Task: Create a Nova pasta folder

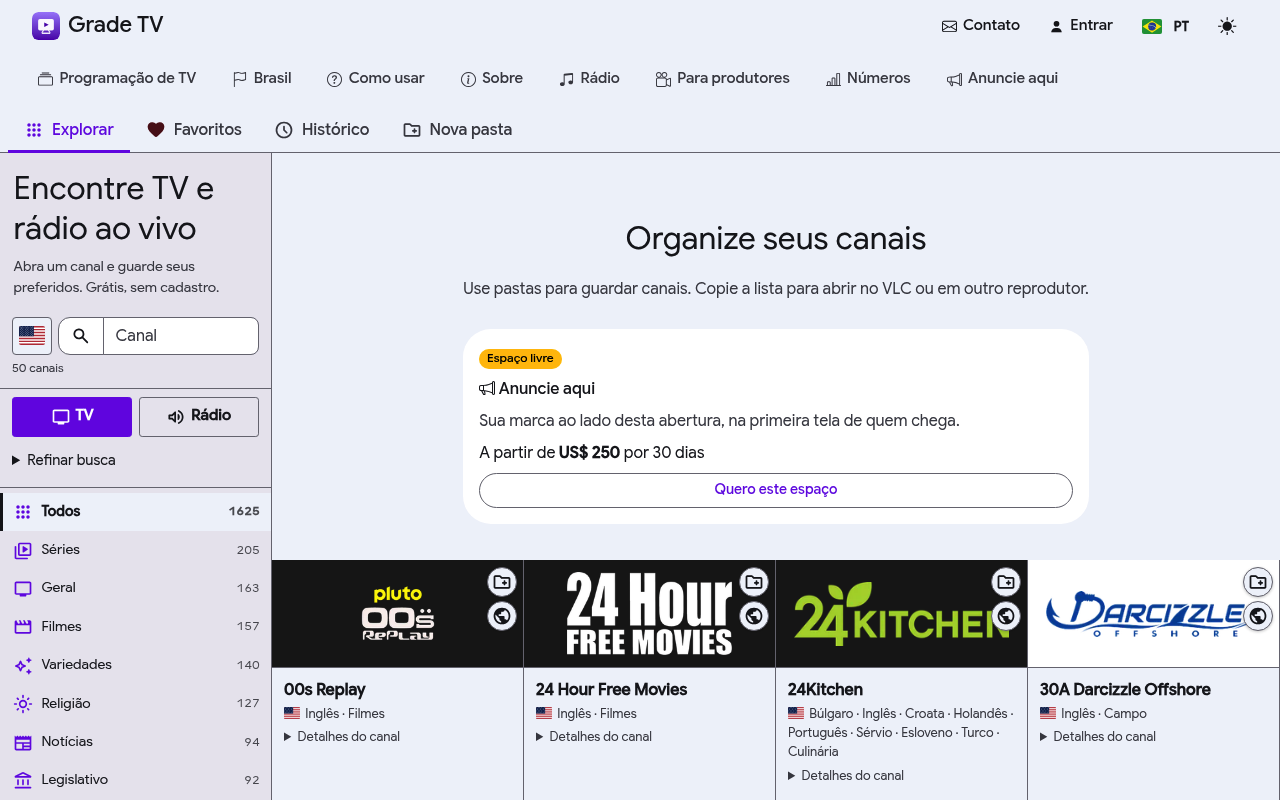Action: click(x=457, y=130)
